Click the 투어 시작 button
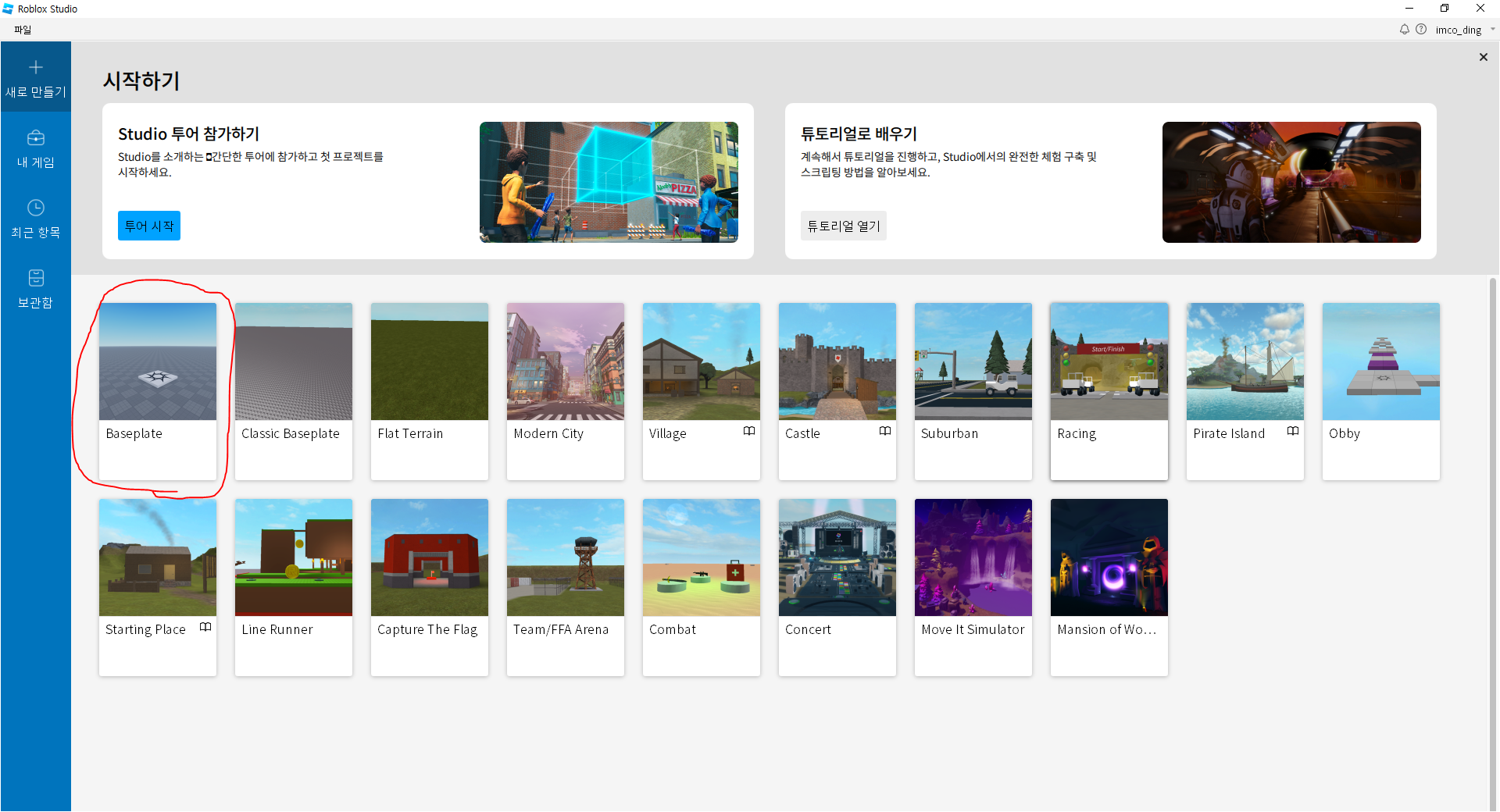1500x812 pixels. (x=149, y=226)
